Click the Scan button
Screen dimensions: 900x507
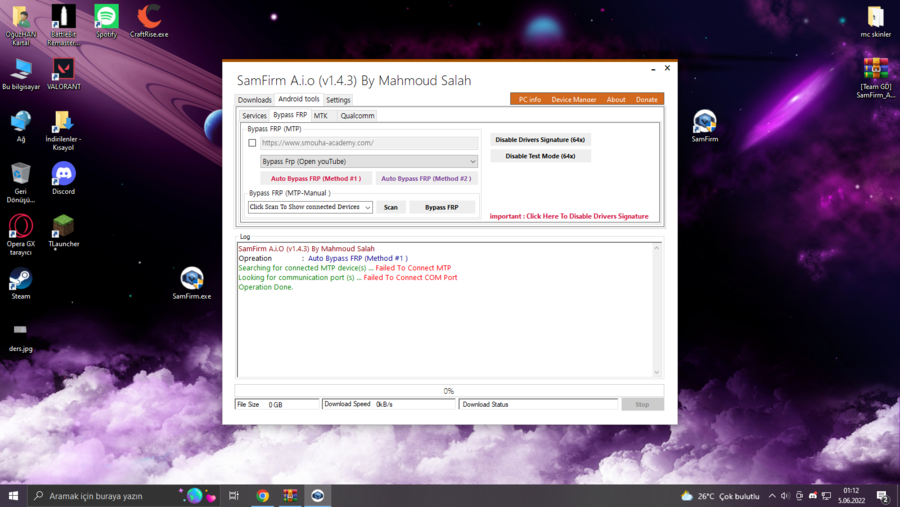(391, 207)
